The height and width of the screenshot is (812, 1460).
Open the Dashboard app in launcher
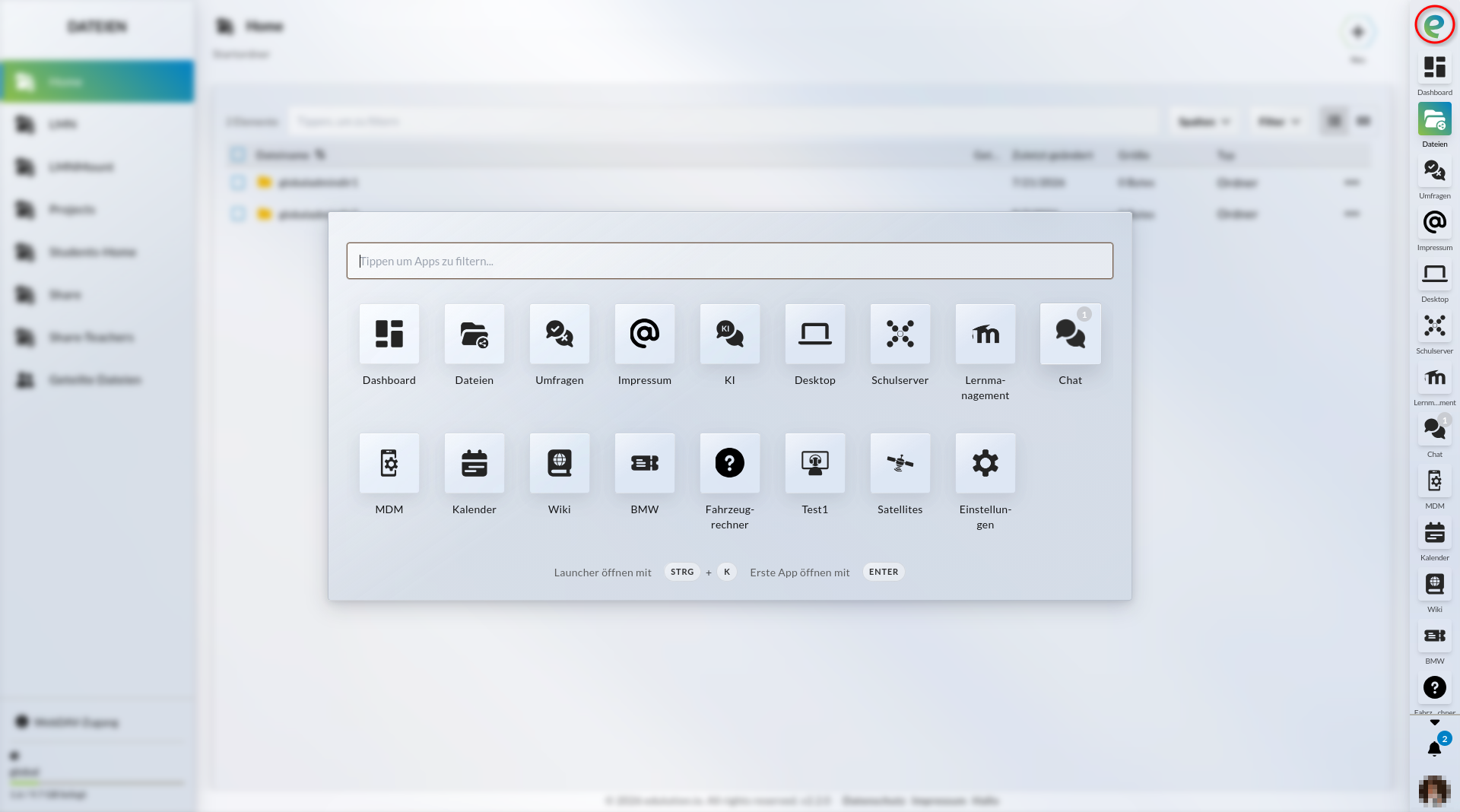(x=389, y=334)
